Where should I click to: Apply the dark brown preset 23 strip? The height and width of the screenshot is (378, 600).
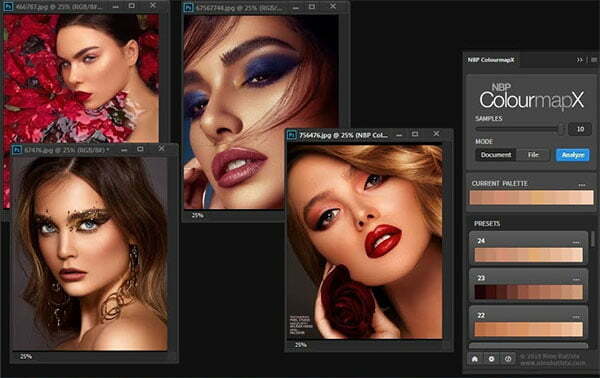[529, 292]
